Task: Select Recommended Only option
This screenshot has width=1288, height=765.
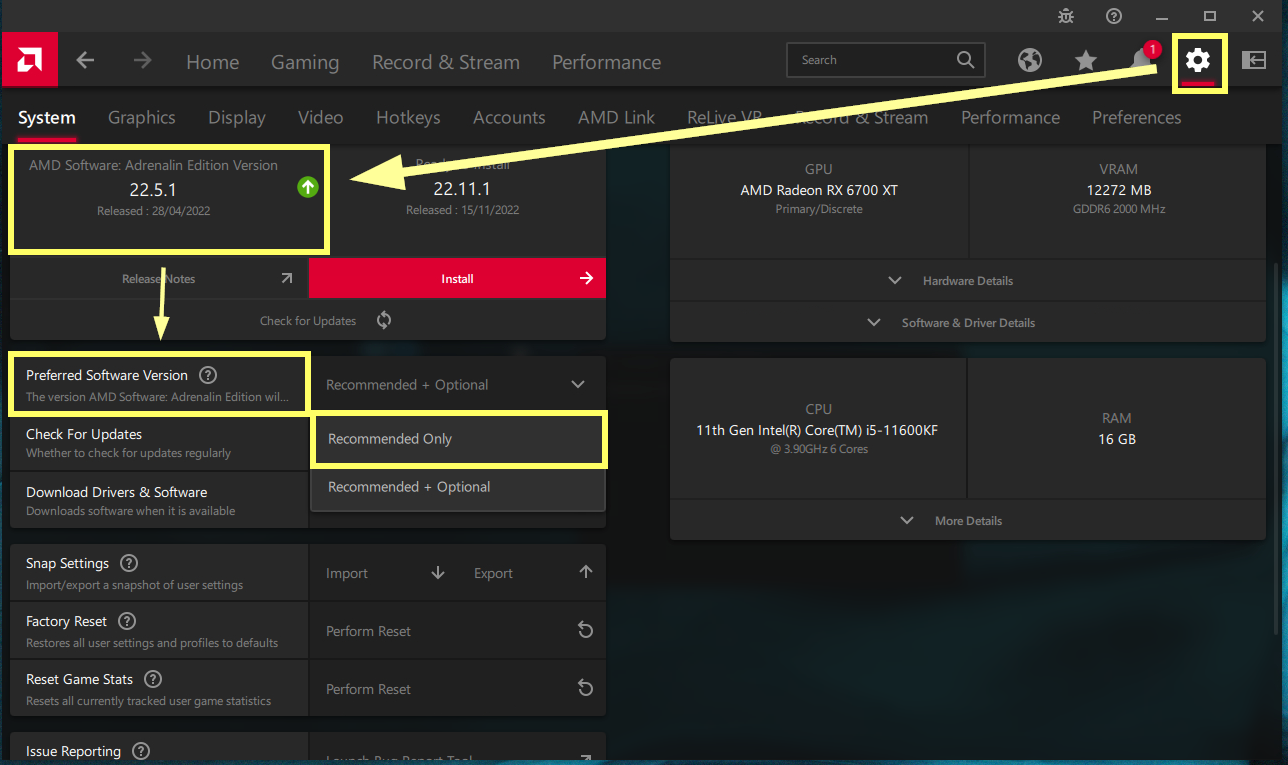Action: (458, 439)
